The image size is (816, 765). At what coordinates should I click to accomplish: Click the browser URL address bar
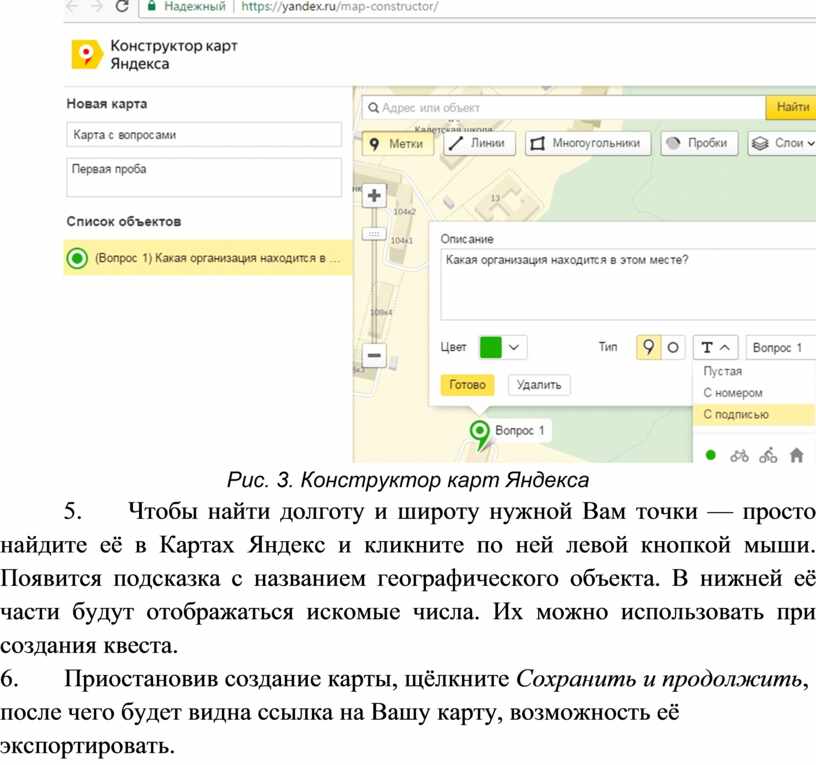476,7
